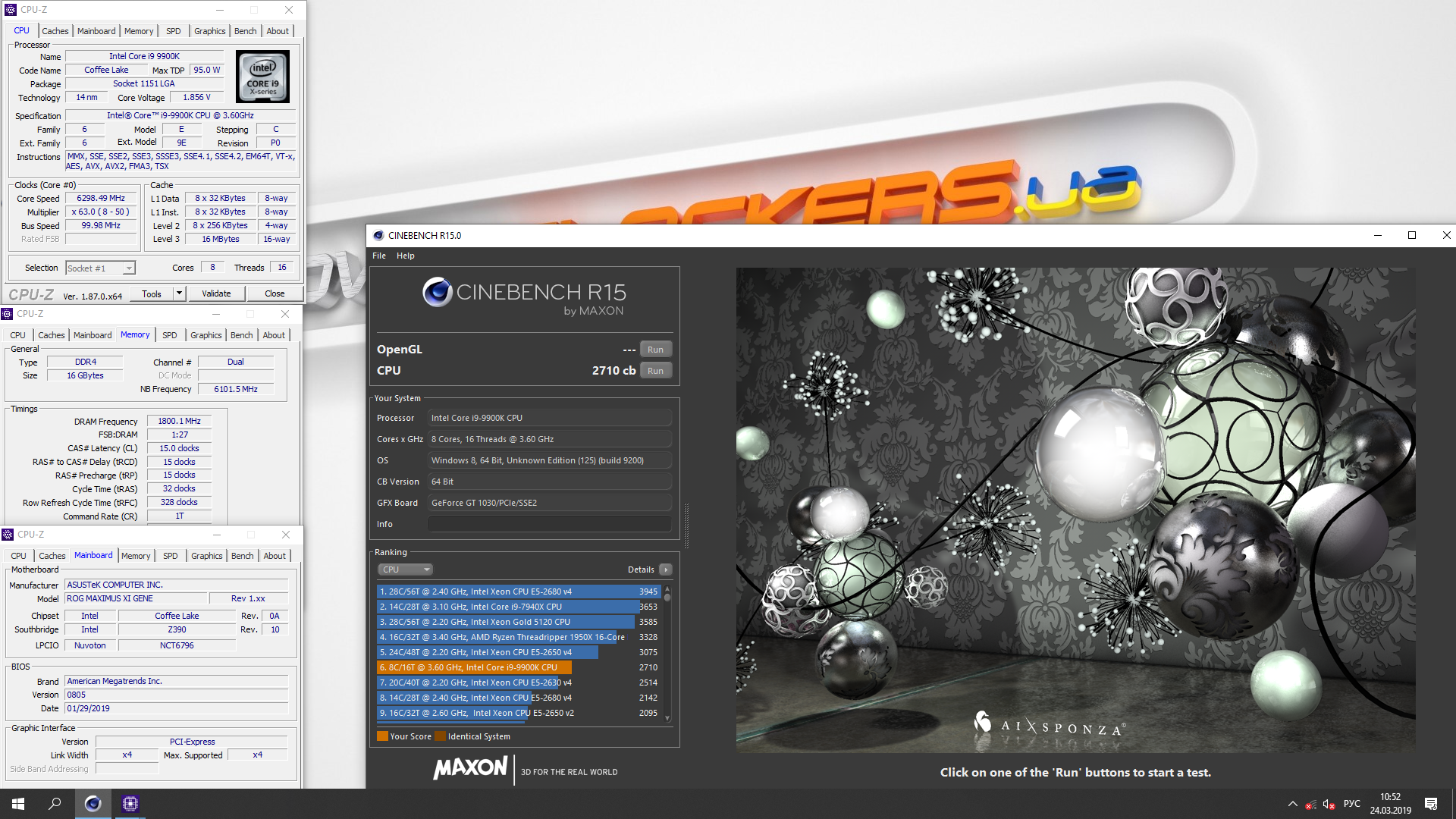Screen dimensions: 1456x819
Task: Click Memory CPU-Z window title icon
Action: click(x=7, y=314)
